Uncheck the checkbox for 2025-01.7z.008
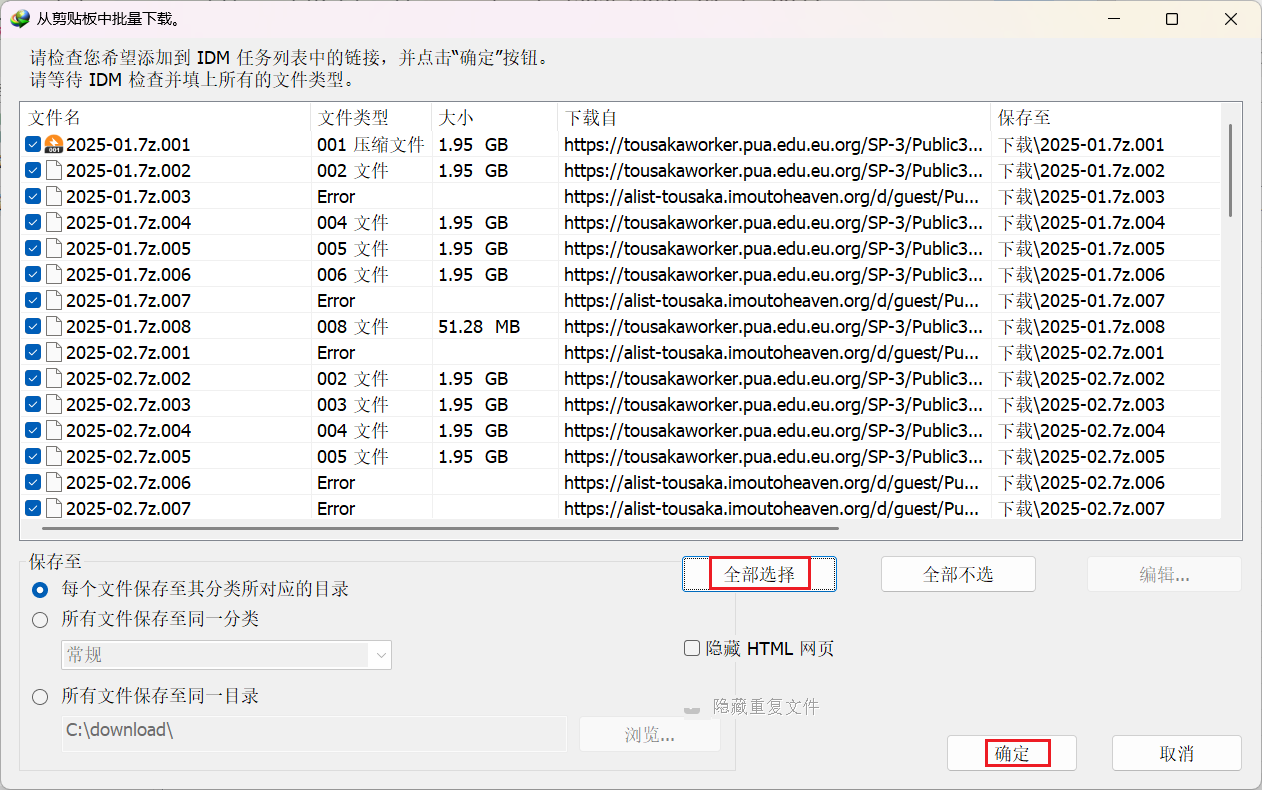 click(33, 327)
